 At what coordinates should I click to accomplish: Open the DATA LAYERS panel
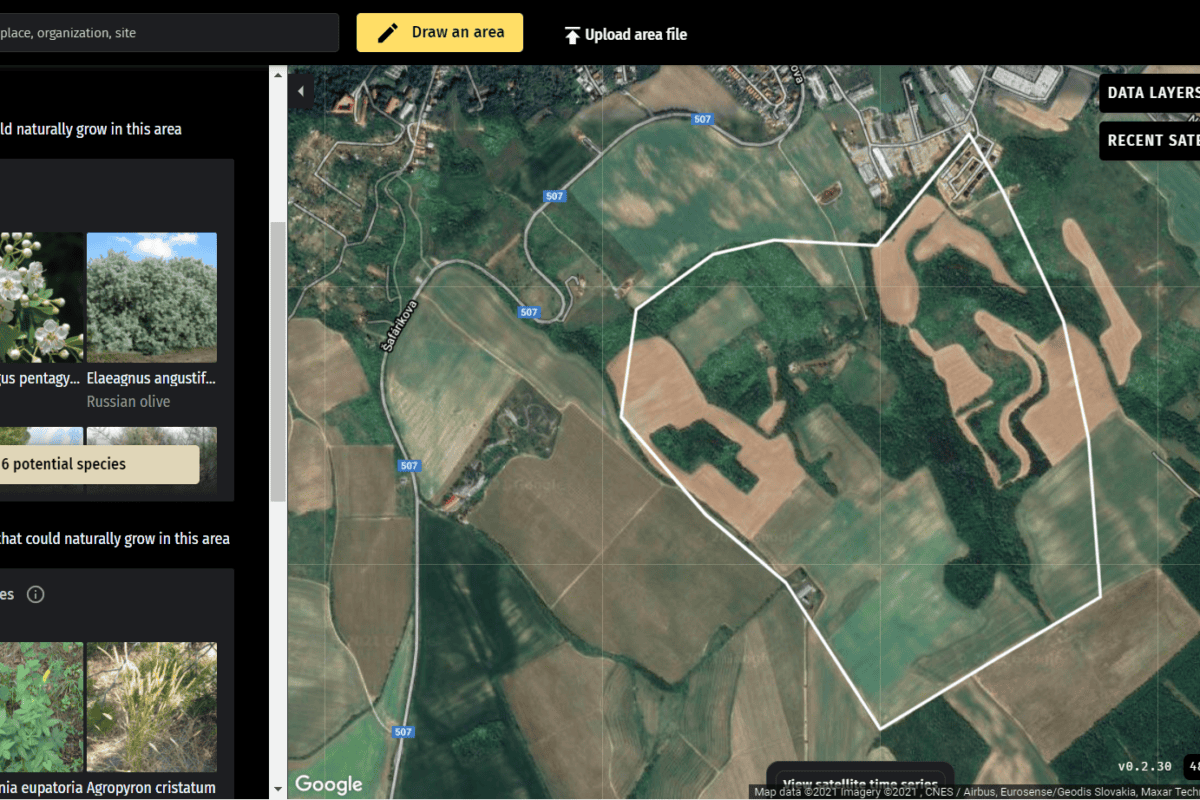[x=1155, y=92]
